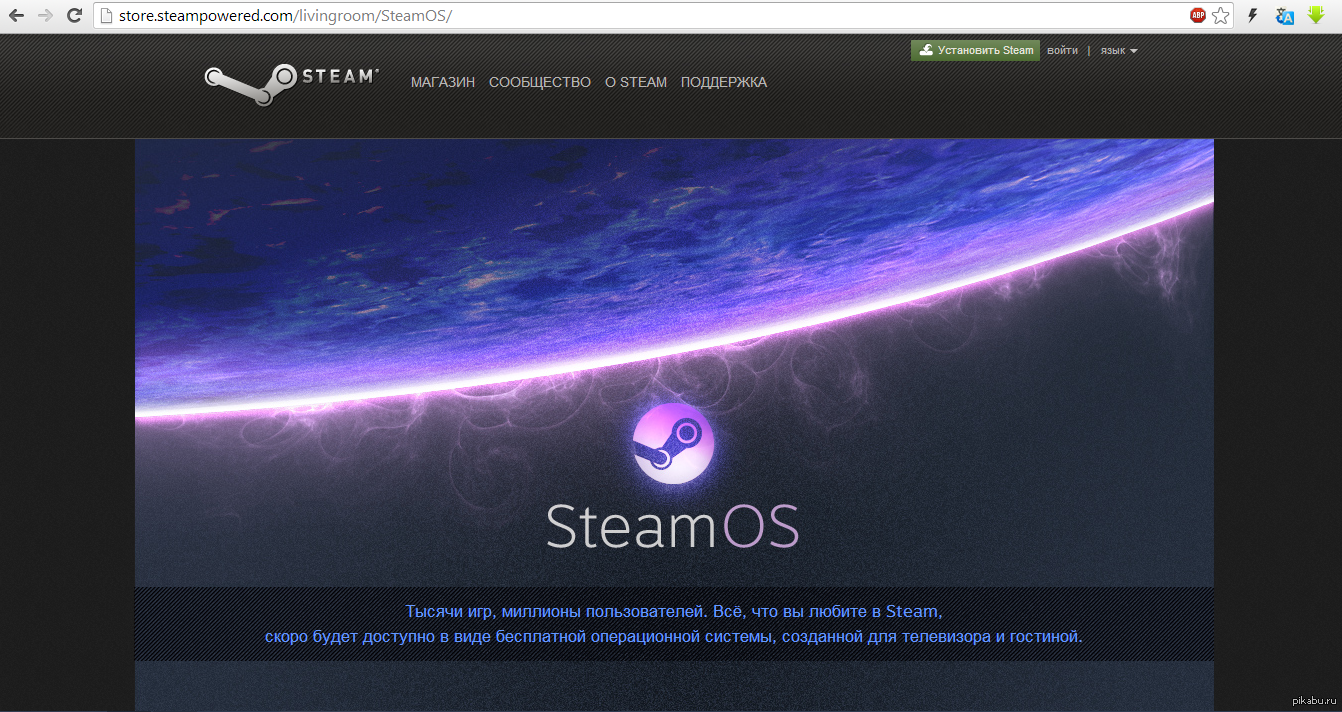Go to the О STEAM menu item
The height and width of the screenshot is (712, 1342).
tap(635, 83)
